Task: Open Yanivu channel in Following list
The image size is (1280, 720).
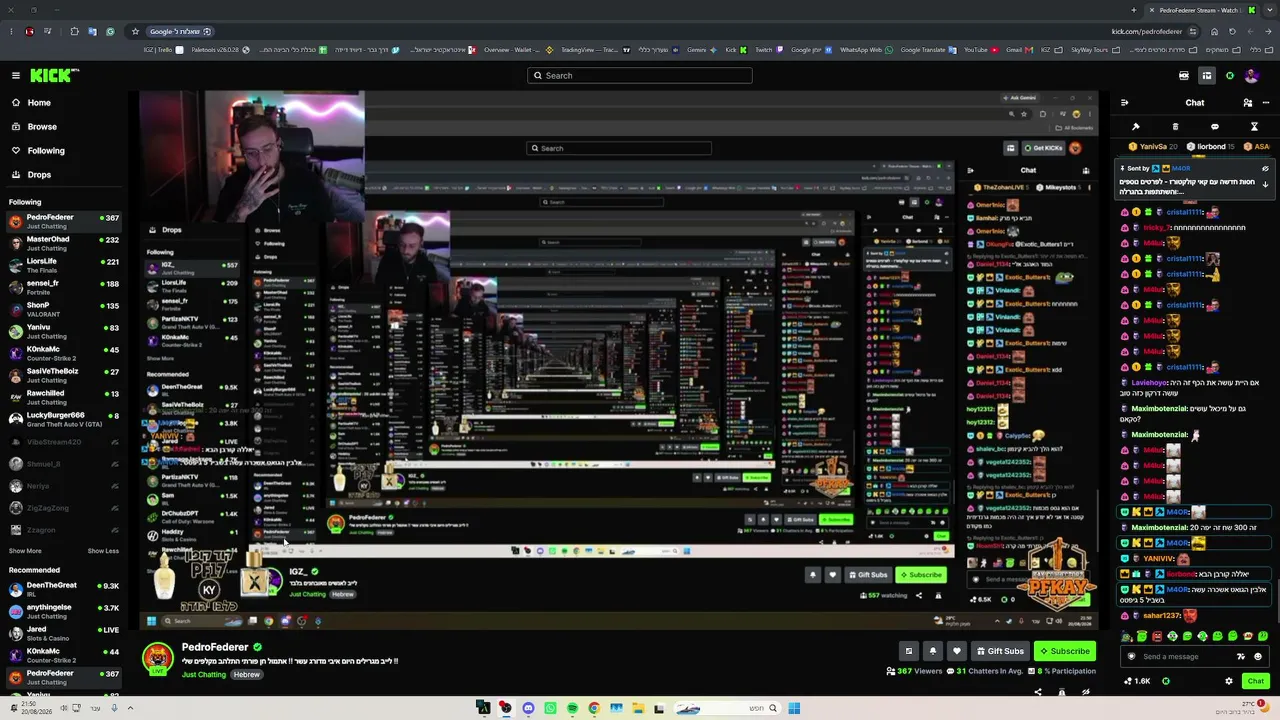Action: point(64,331)
